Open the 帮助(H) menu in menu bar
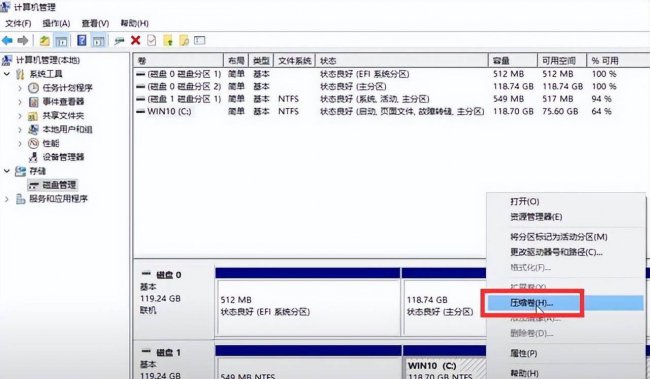 coord(134,23)
